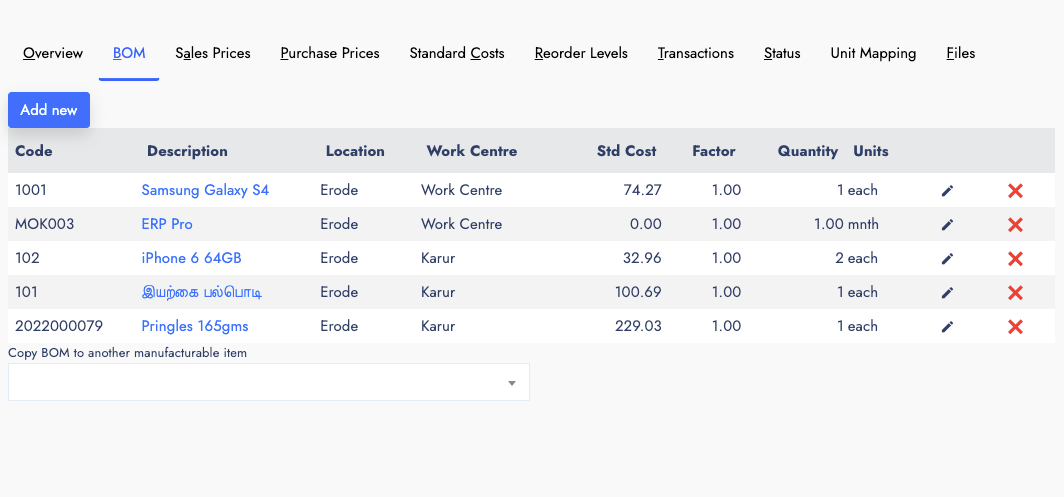
Task: Delete the Samsung Galaxy S4 BOM row
Action: pyautogui.click(x=1015, y=191)
